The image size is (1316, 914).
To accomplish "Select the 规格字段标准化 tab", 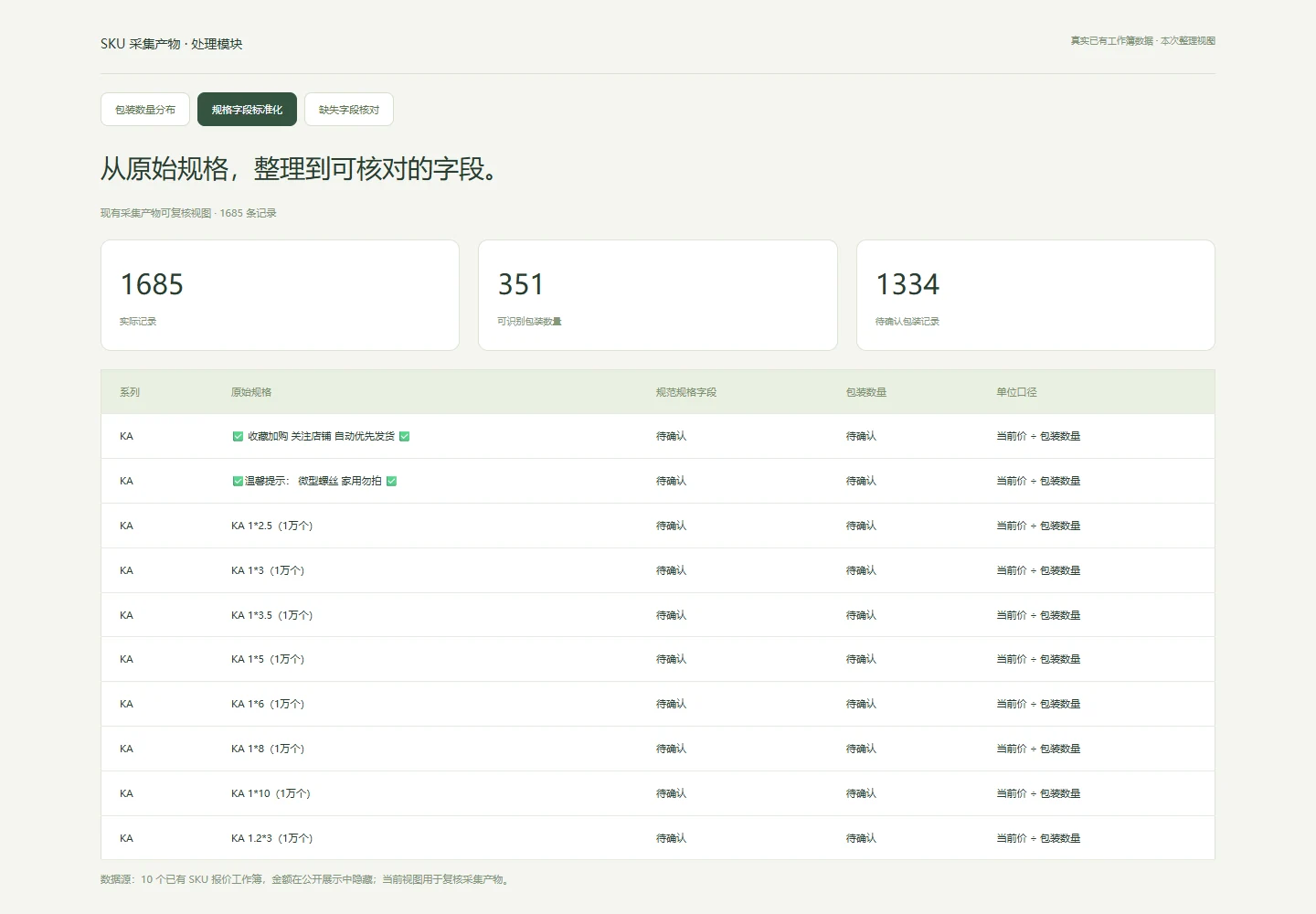I will tap(247, 110).
